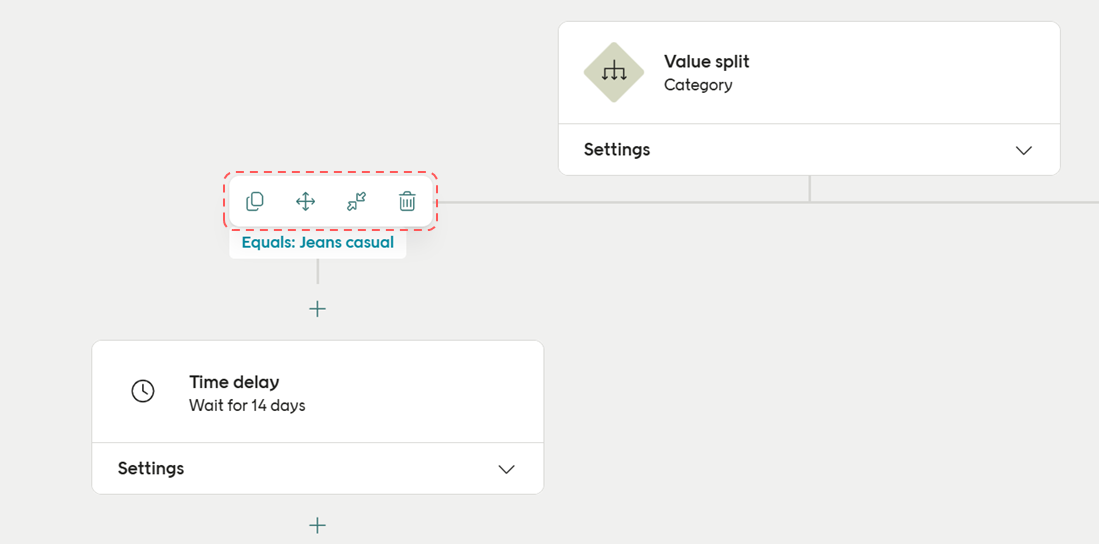Image resolution: width=1099 pixels, height=544 pixels.
Task: Click the duplicate branch icon
Action: click(255, 202)
